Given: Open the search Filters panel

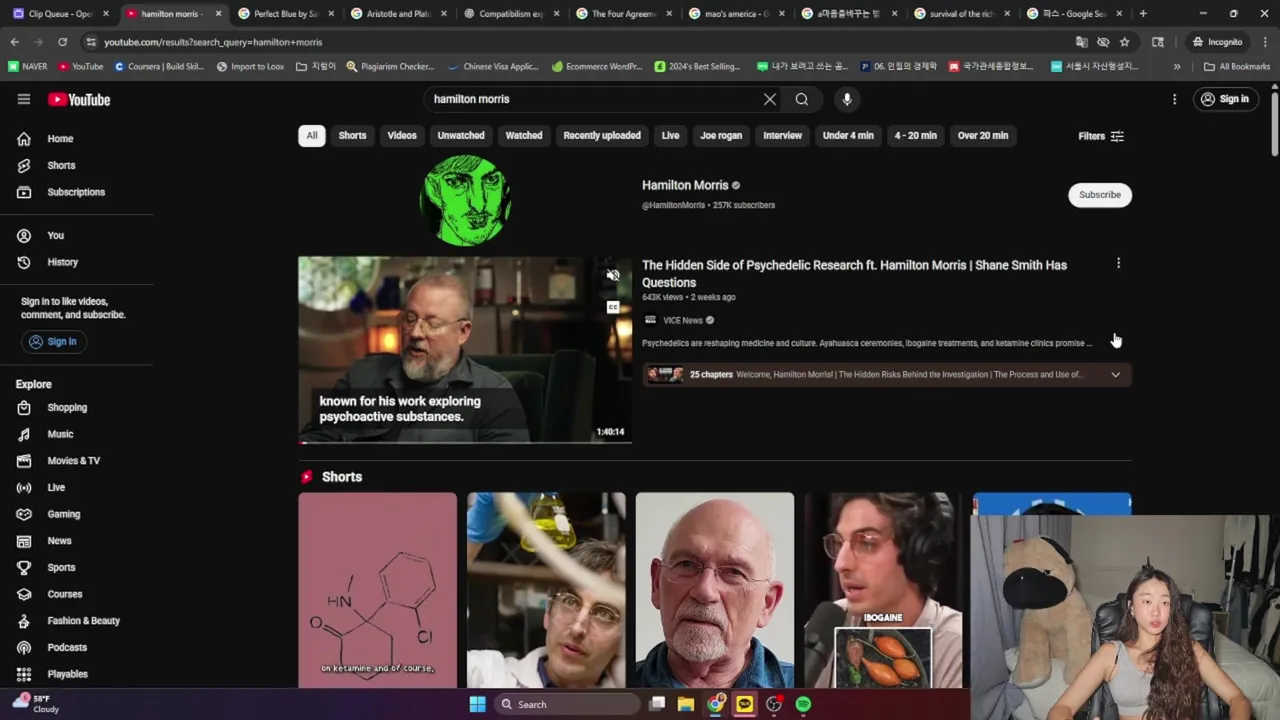Looking at the screenshot, I should tap(1101, 136).
